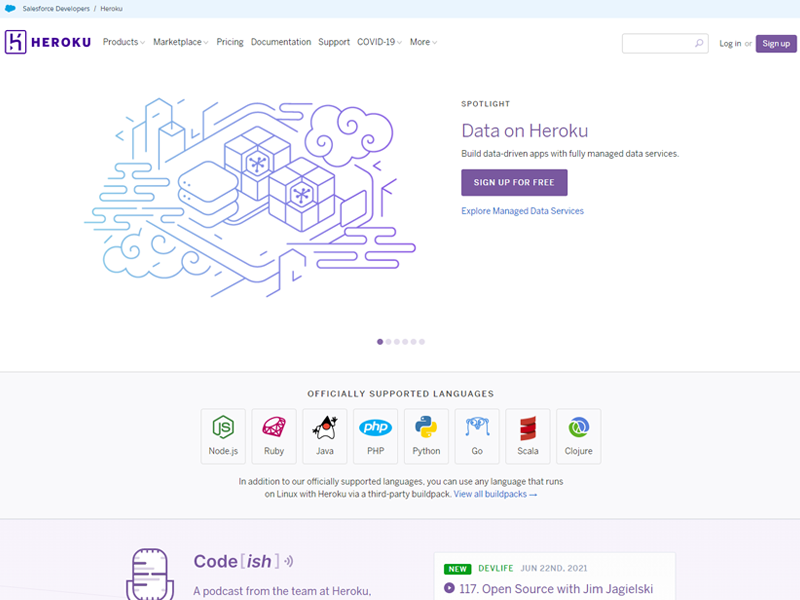This screenshot has width=800, height=600.
Task: Expand the Marketplace dropdown menu
Action: [181, 42]
